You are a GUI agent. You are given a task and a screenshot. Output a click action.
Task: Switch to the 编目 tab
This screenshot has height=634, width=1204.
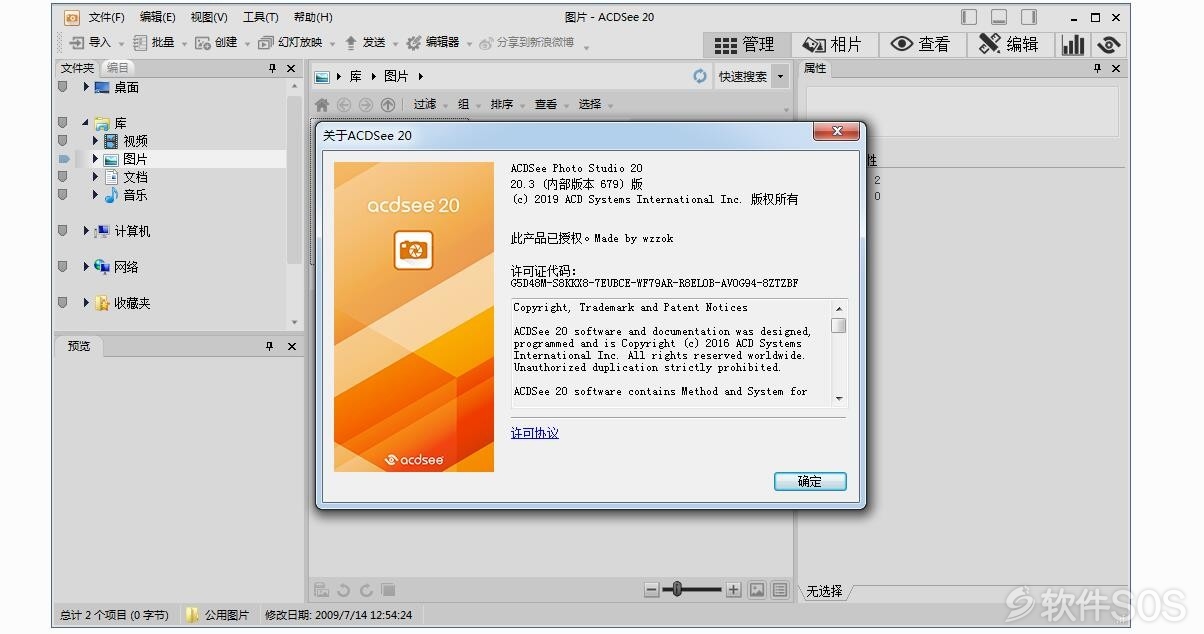point(118,68)
